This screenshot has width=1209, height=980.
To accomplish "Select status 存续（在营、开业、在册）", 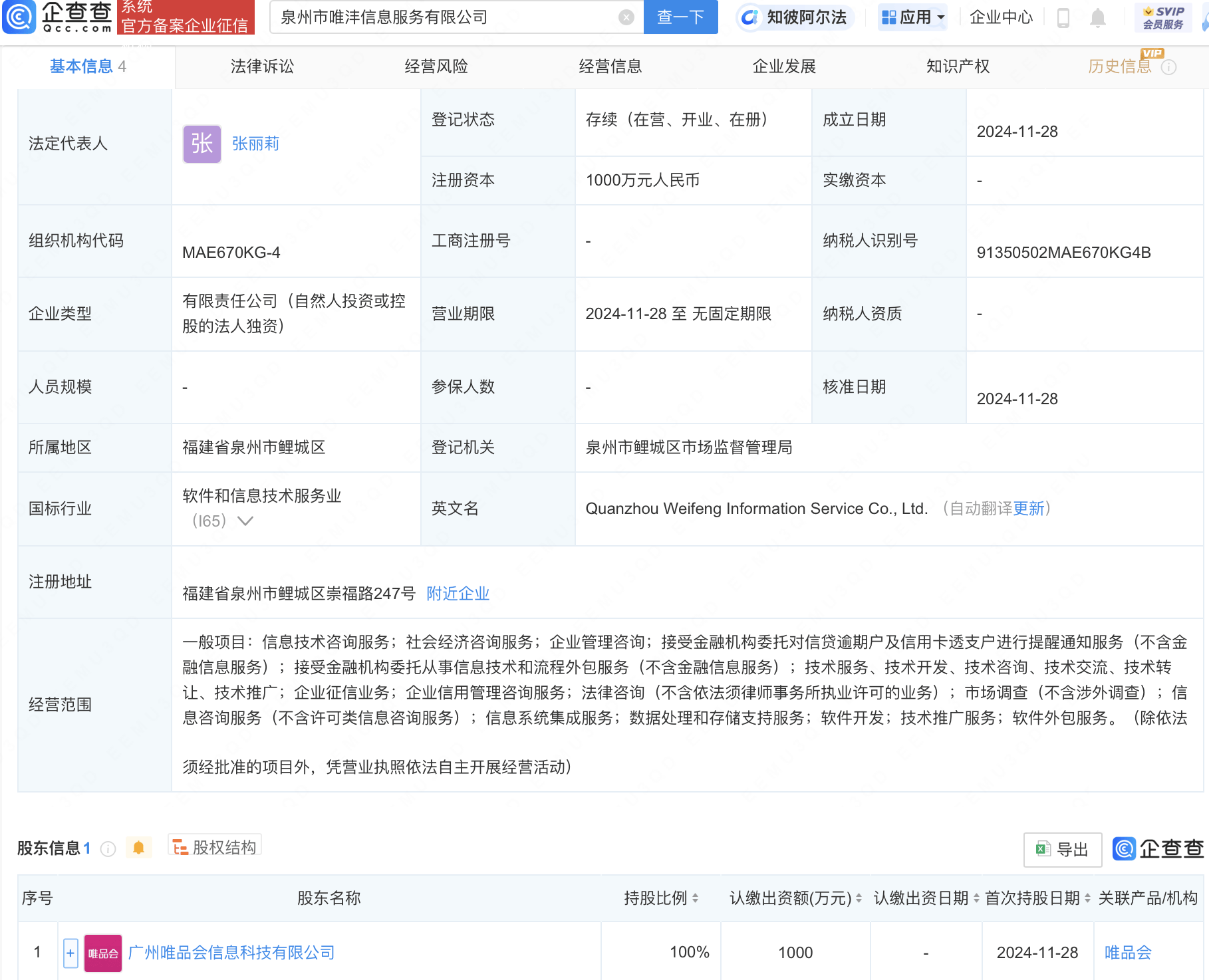I will pos(676,120).
